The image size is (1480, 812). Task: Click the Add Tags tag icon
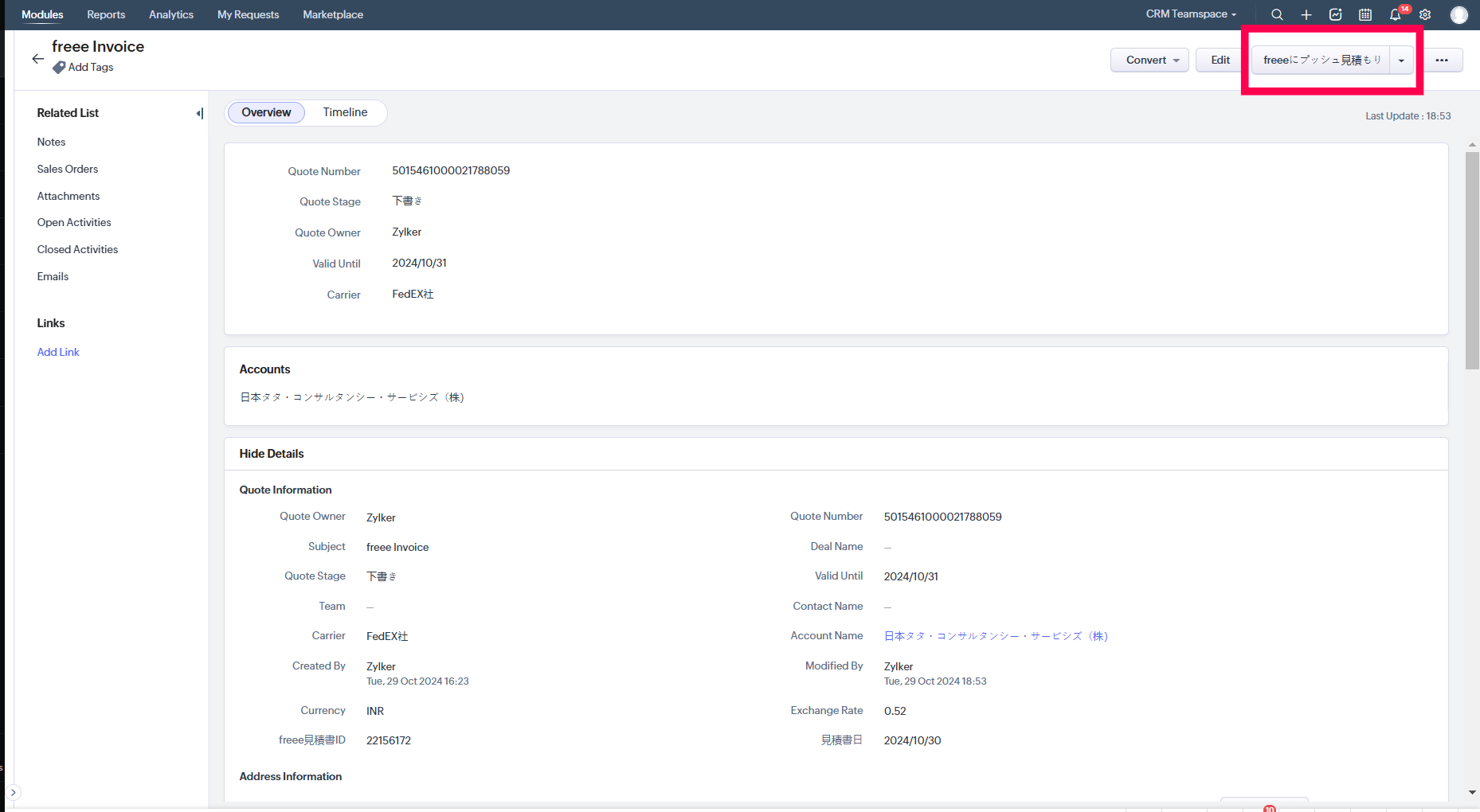click(x=59, y=68)
